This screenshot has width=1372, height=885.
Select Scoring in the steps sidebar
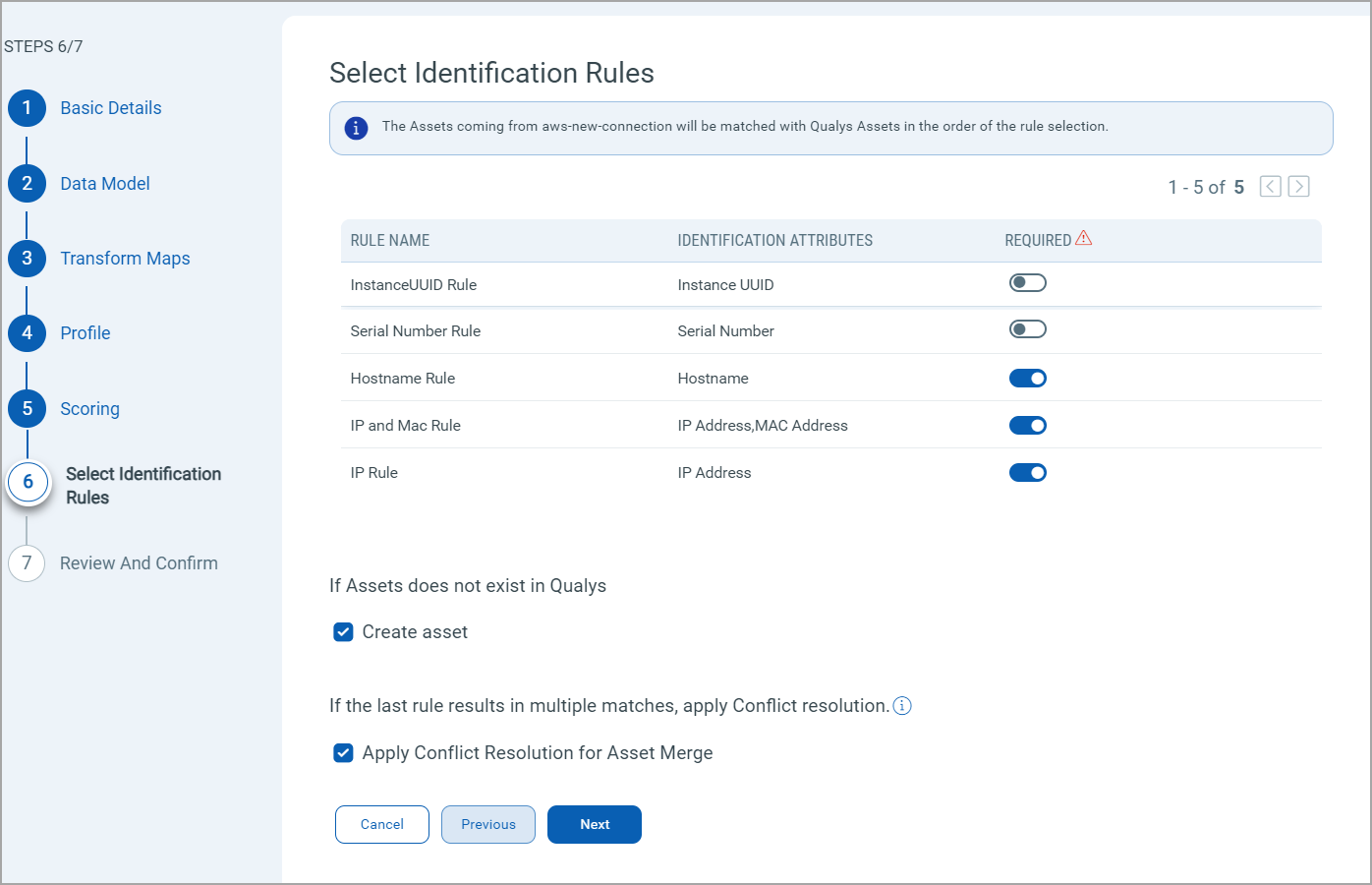(x=89, y=408)
